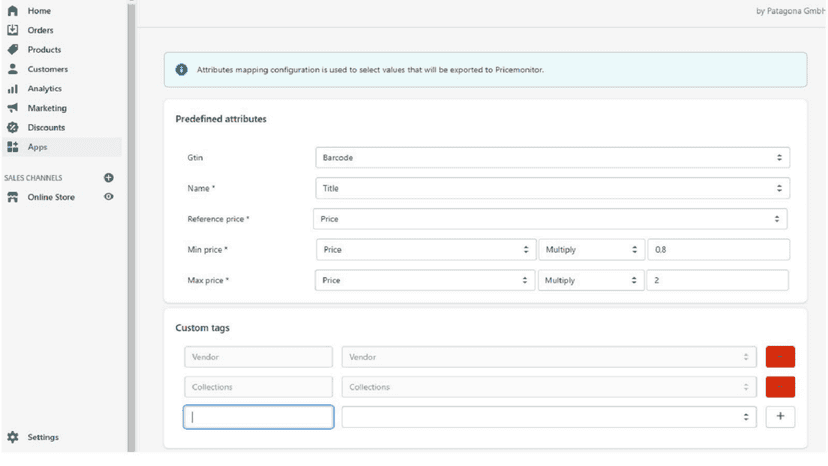828x466 pixels.
Task: Click the Predefined attributes heading
Action: (221, 119)
